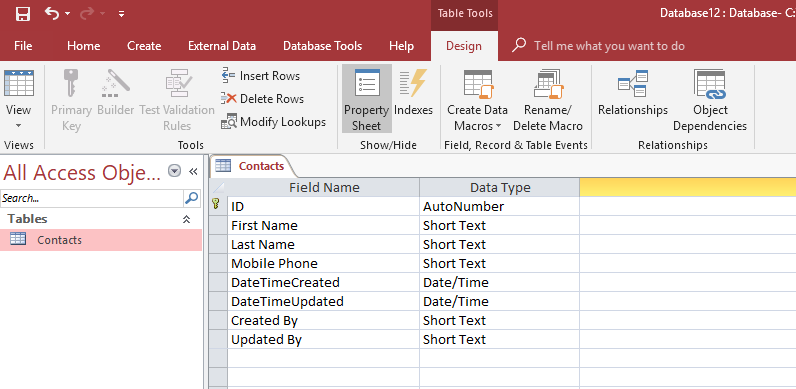Open Modify Lookups tool
The image size is (796, 389).
click(x=274, y=122)
